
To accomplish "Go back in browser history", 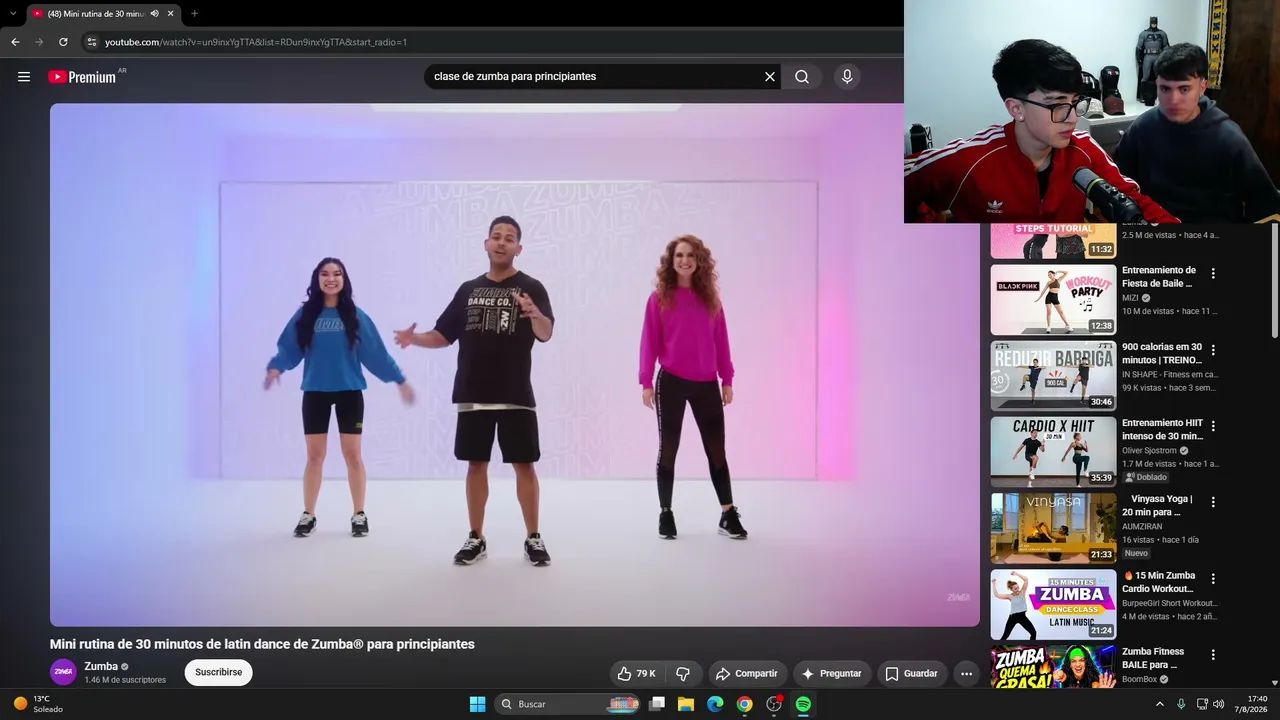I will pyautogui.click(x=15, y=42).
